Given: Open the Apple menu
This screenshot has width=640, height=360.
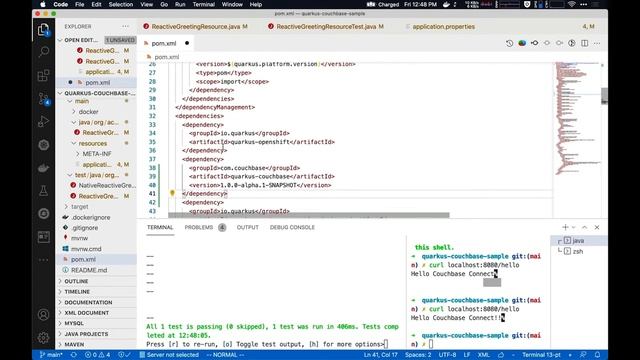Looking at the screenshot, I should tap(43, 4).
